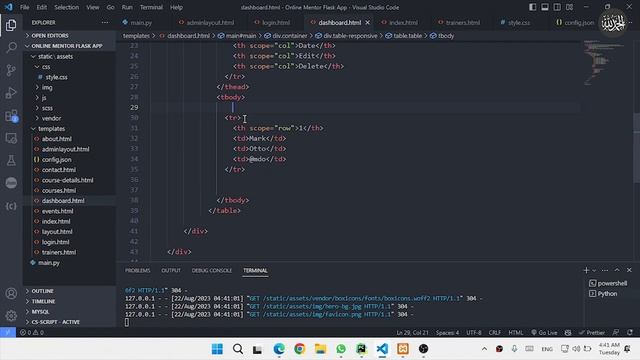Select the Python terminal instance
The width and height of the screenshot is (640, 360).
(x=603, y=293)
